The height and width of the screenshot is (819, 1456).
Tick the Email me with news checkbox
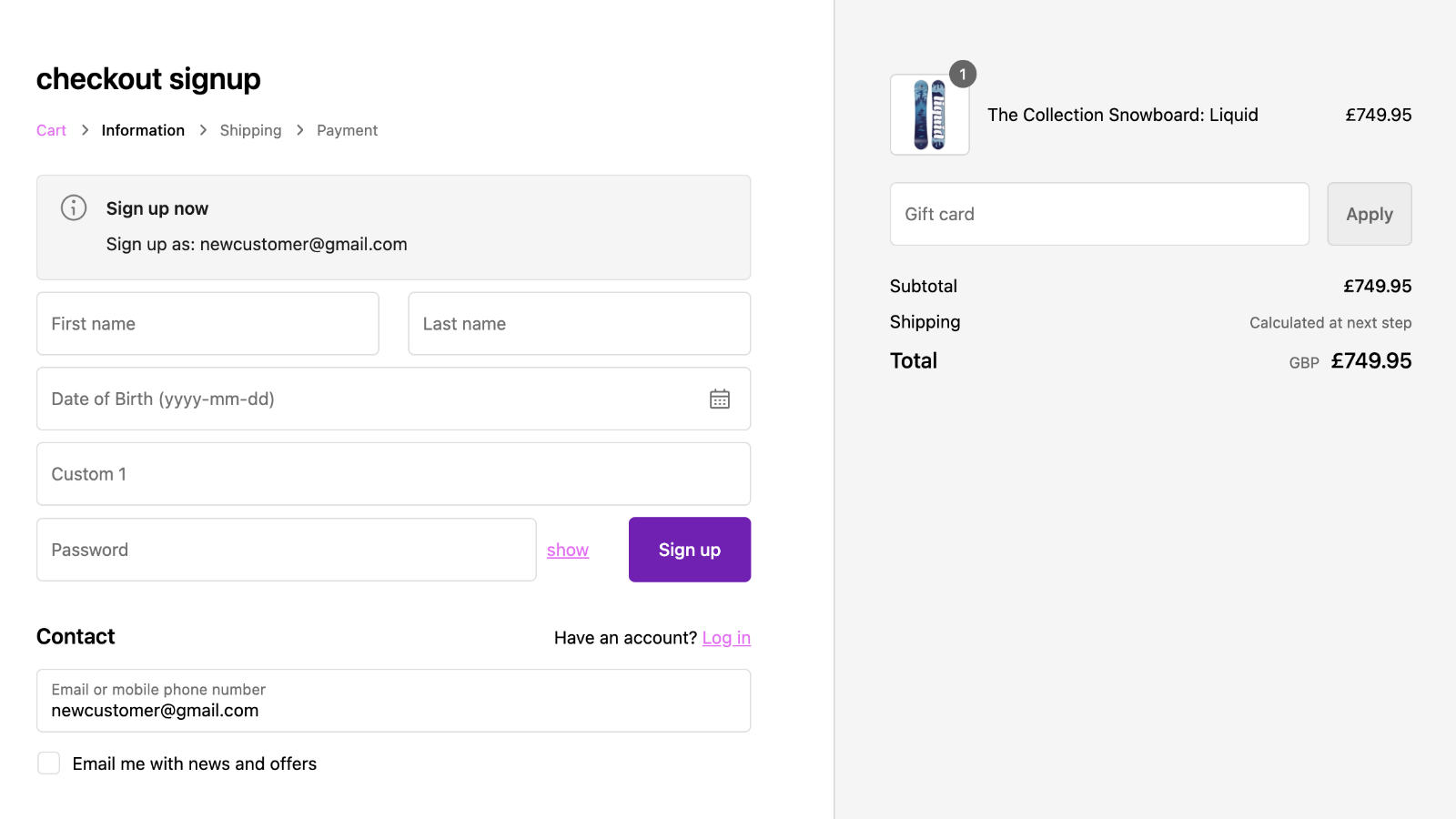pyautogui.click(x=49, y=763)
